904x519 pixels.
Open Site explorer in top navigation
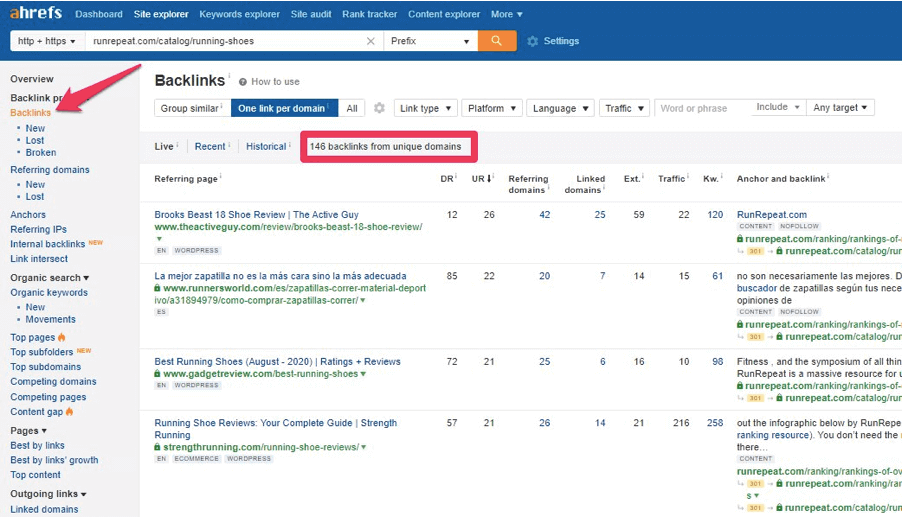161,14
